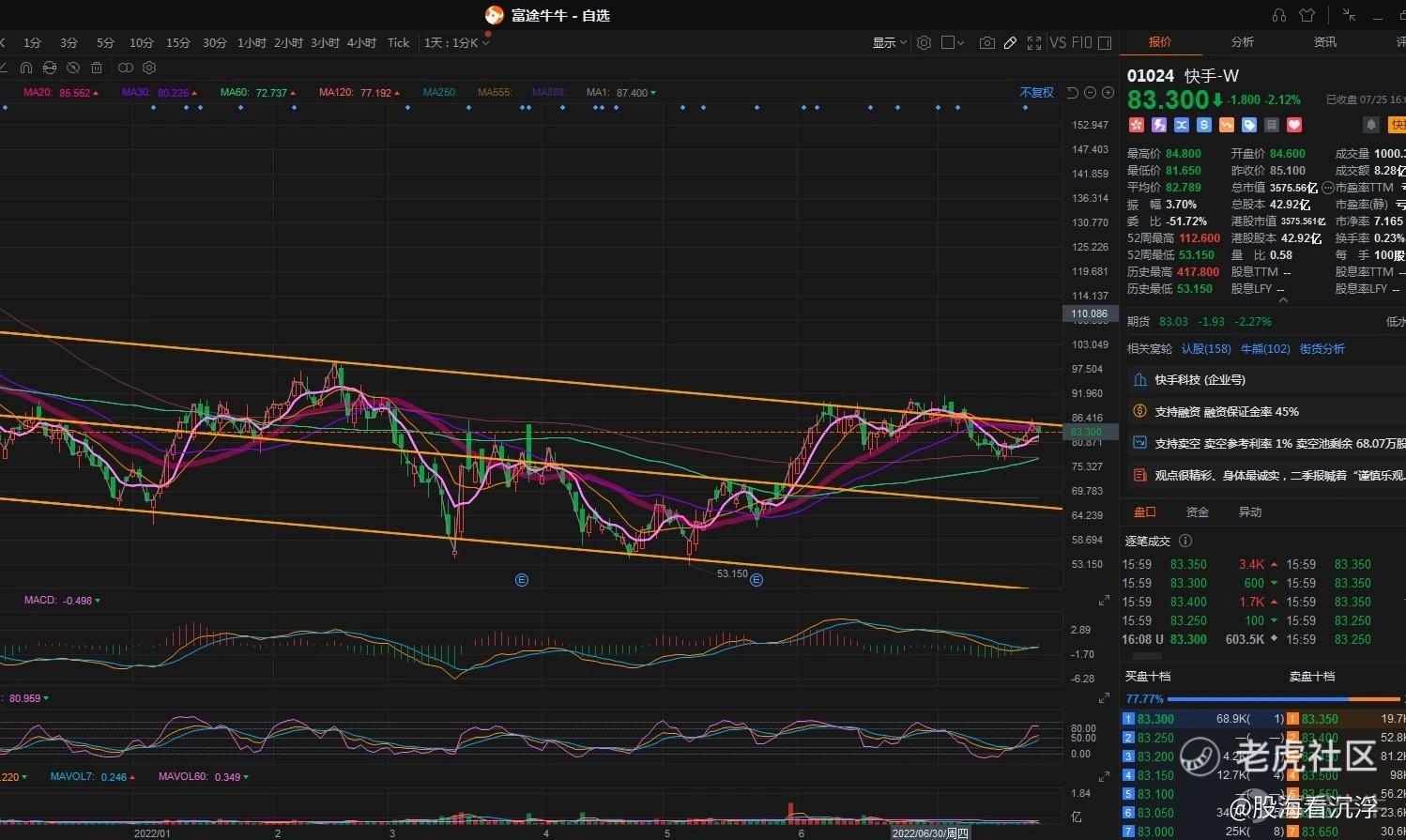Screen dimensions: 1406x840
Task: Open the drawing tools settings gear
Action: (x=149, y=68)
